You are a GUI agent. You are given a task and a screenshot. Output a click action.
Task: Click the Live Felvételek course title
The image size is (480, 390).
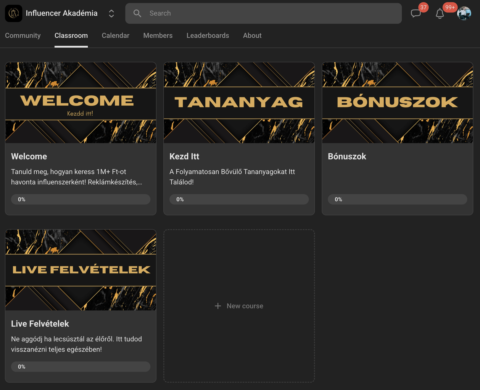[40, 324]
